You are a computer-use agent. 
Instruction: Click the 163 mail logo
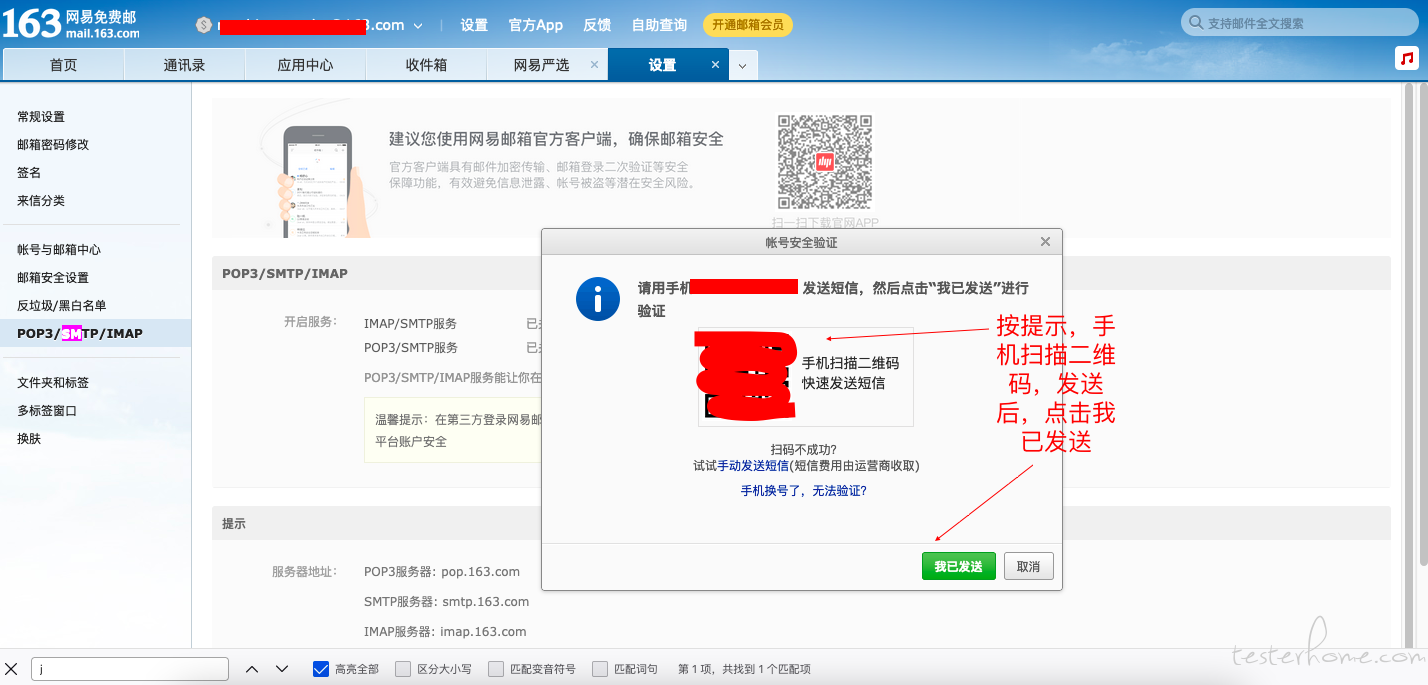pyautogui.click(x=72, y=24)
